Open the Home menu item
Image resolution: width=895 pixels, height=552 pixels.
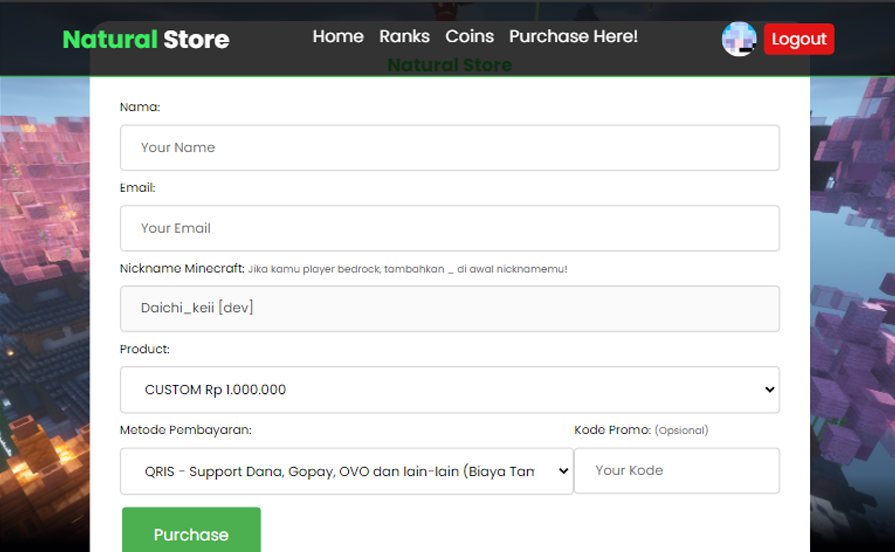(338, 36)
